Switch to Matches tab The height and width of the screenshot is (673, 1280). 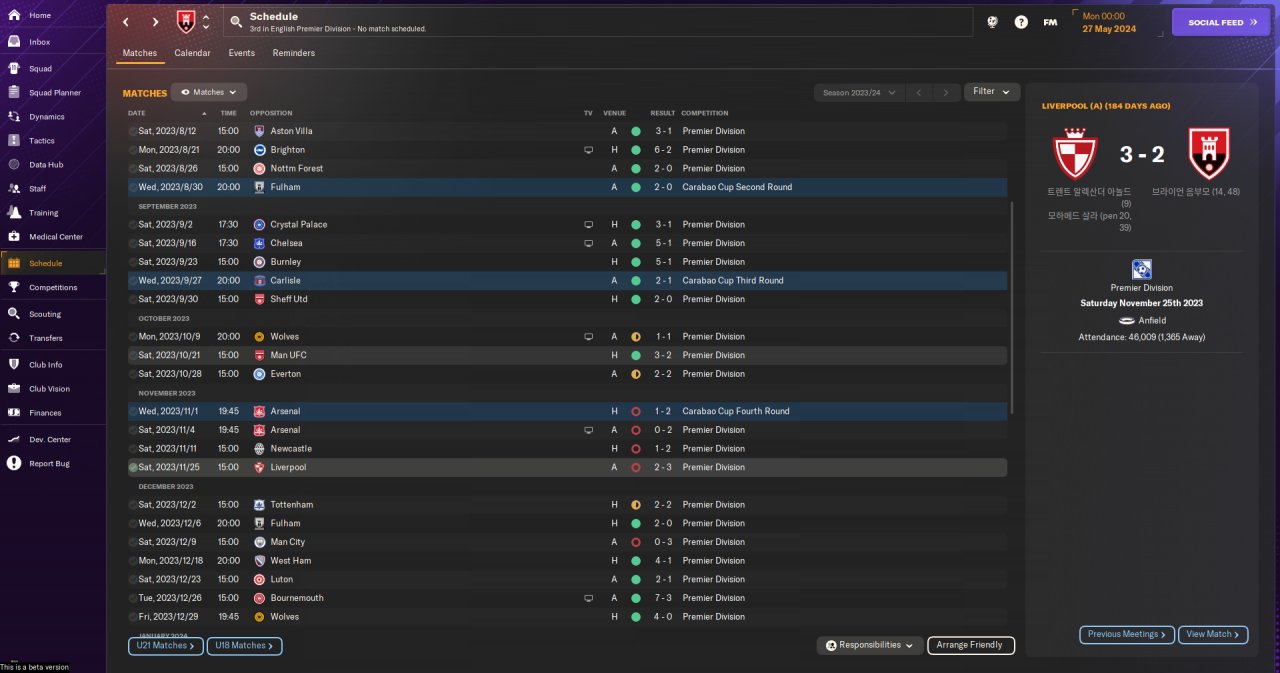tap(140, 53)
